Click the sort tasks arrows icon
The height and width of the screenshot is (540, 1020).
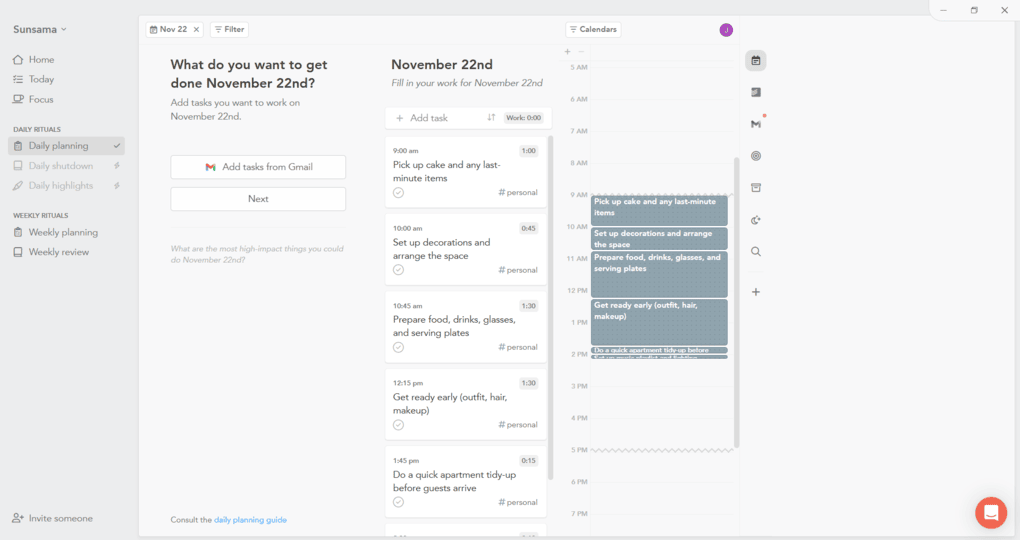coord(491,118)
